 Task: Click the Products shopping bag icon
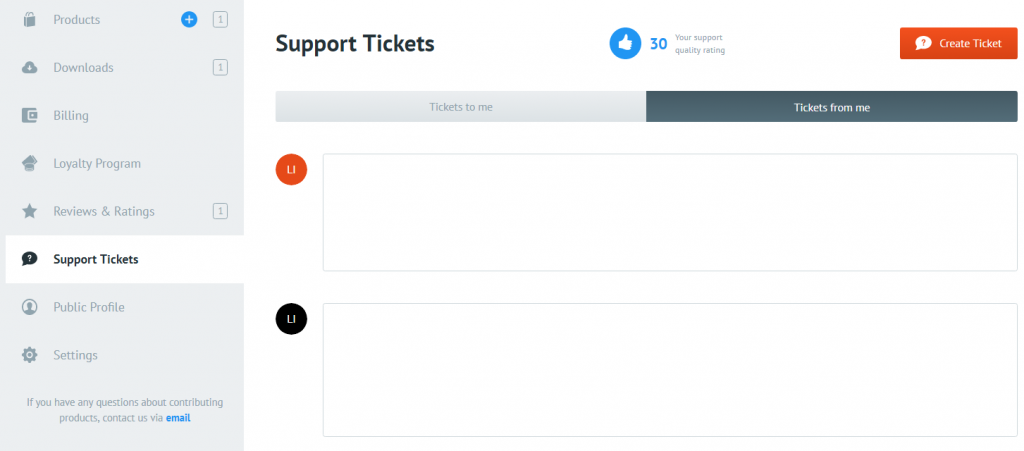[x=30, y=19]
